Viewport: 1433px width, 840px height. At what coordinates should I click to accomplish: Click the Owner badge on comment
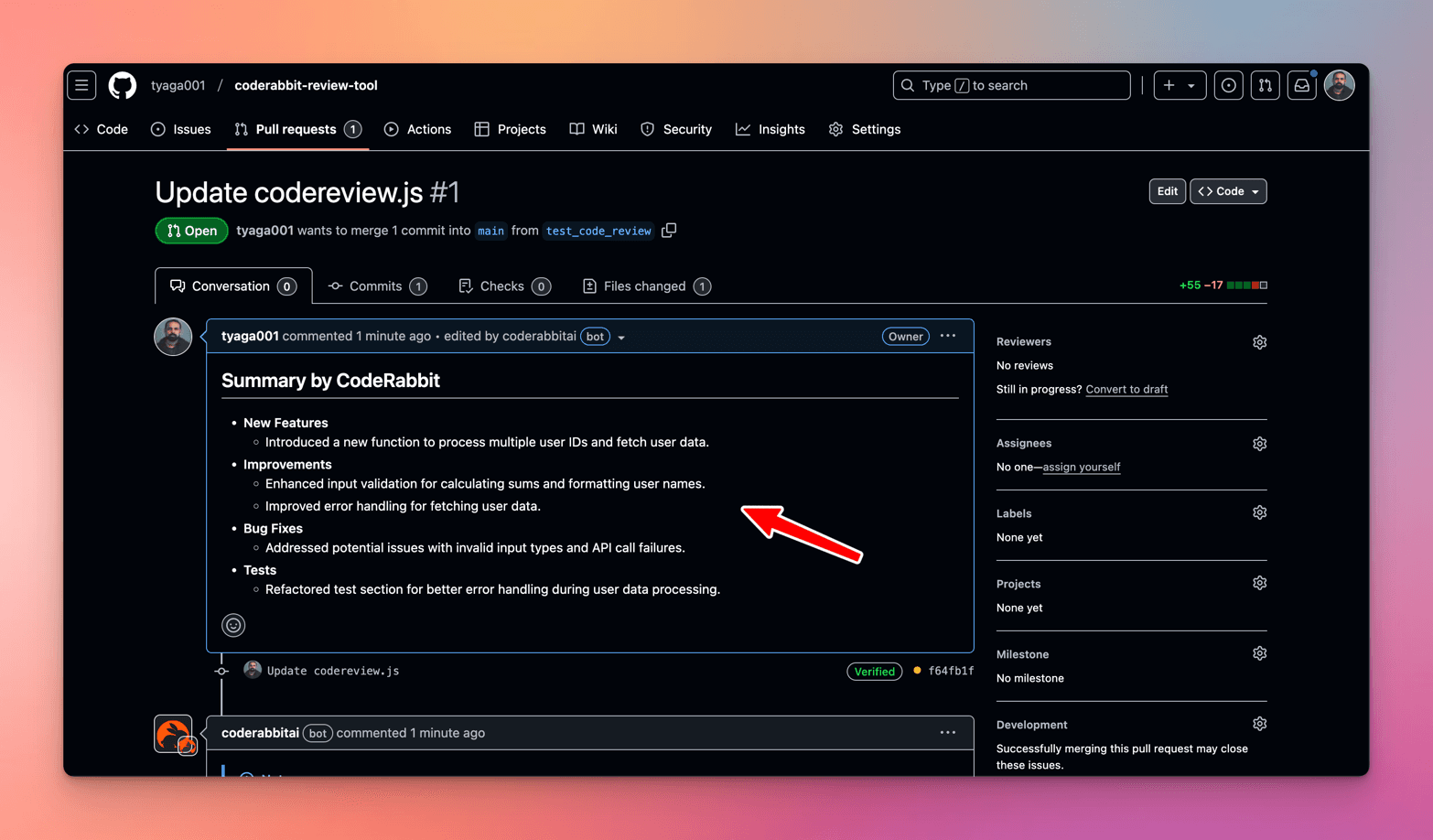click(905, 337)
